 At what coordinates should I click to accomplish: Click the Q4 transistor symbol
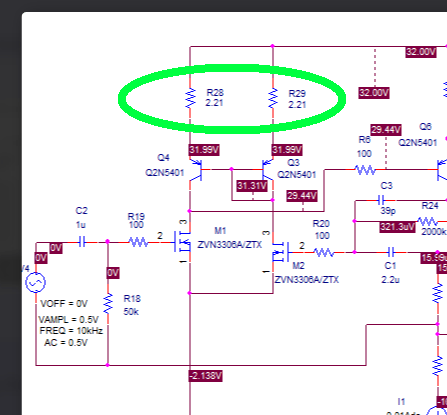pyautogui.click(x=197, y=170)
